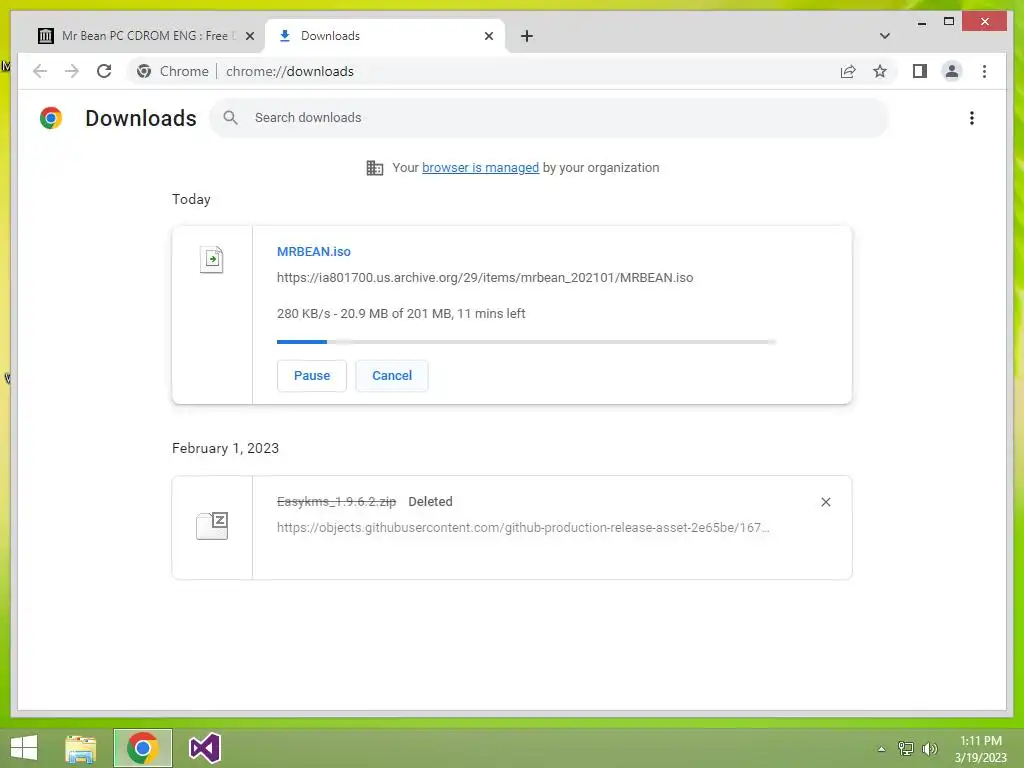Launch Visual Studio from the taskbar
1024x768 pixels.
204,748
